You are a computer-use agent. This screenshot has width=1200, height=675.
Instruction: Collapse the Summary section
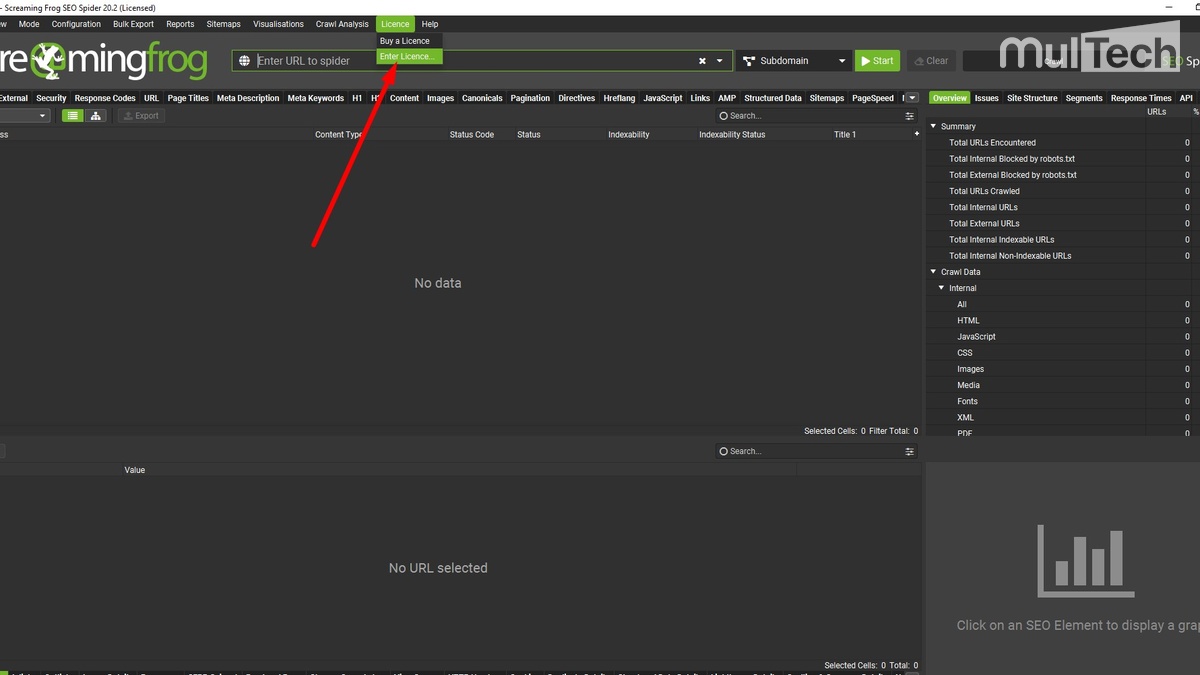pyautogui.click(x=934, y=127)
